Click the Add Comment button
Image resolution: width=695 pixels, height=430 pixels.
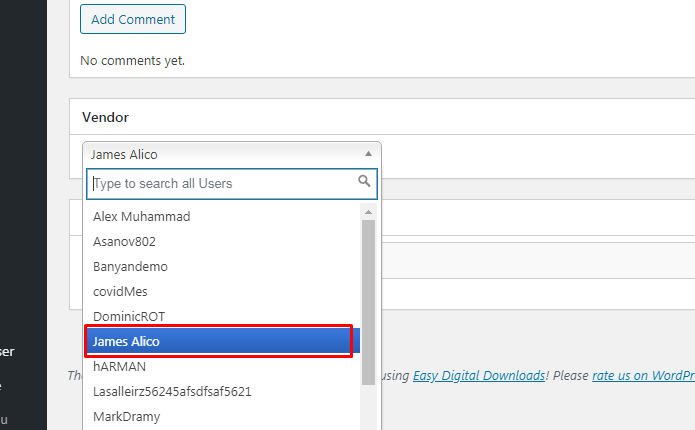[x=133, y=19]
